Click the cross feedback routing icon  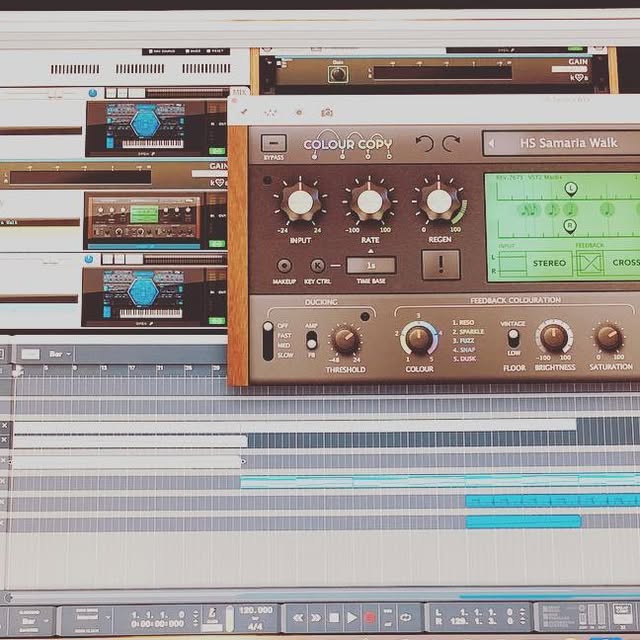pos(590,263)
